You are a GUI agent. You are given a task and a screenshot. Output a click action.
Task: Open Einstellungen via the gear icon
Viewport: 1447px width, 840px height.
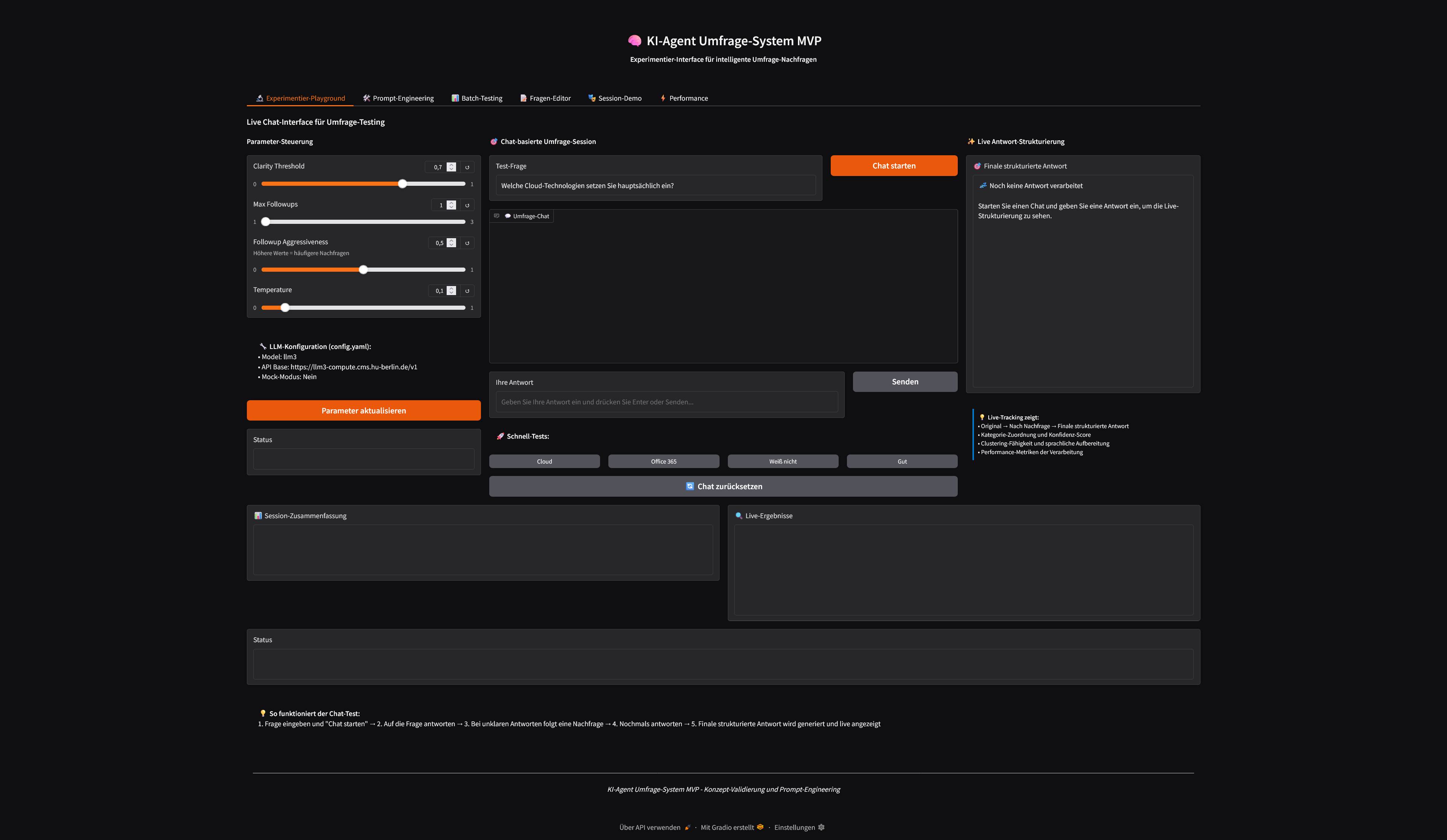tap(821, 827)
